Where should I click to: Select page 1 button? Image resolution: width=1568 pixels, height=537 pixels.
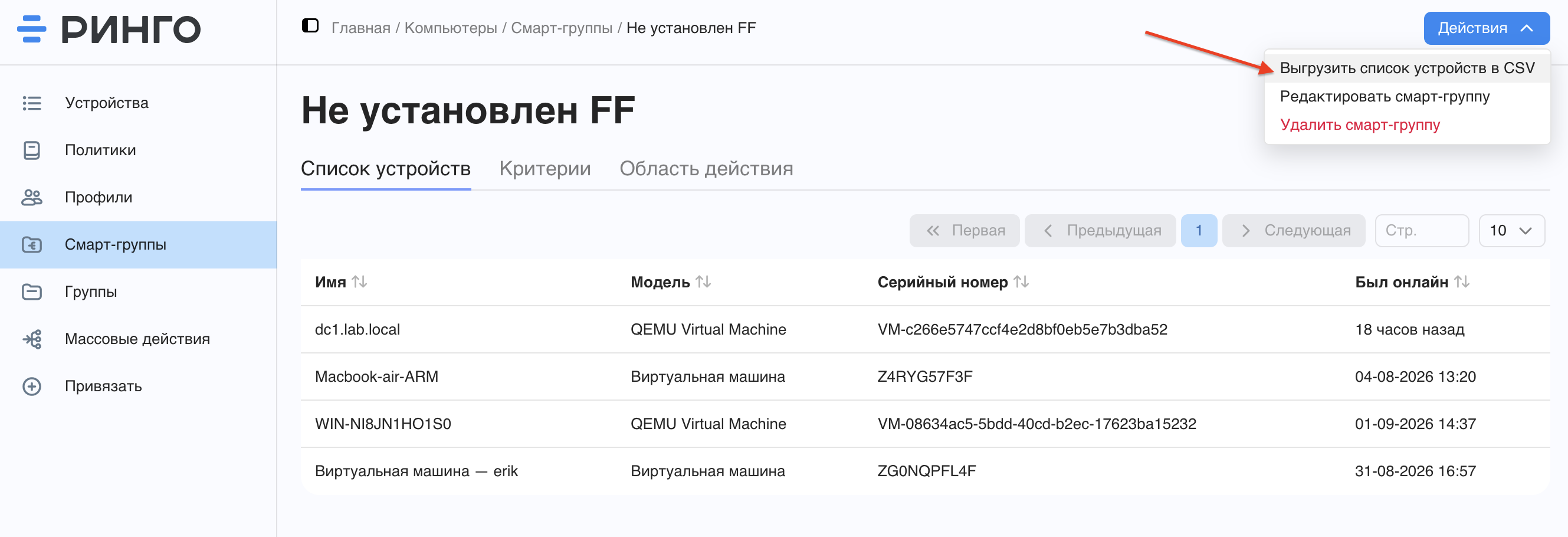pos(1199,231)
